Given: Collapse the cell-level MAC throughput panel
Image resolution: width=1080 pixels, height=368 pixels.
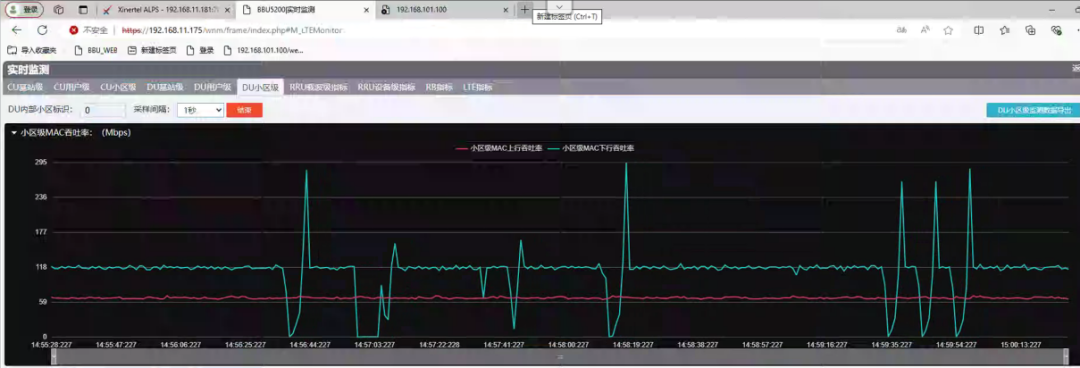Looking at the screenshot, I should coord(14,133).
